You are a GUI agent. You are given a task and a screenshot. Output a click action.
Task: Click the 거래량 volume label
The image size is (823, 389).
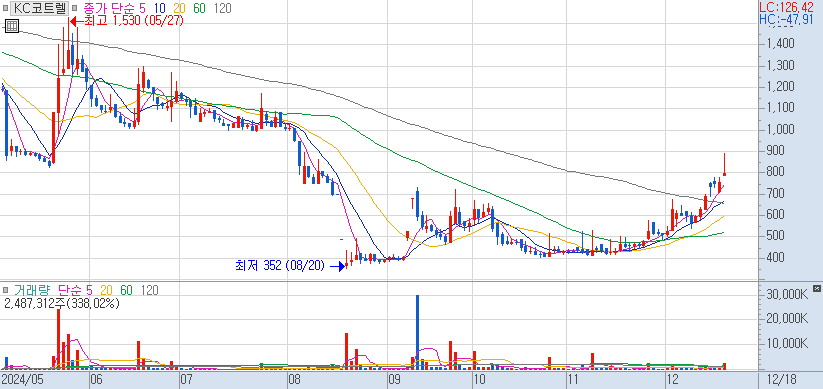tap(34, 290)
